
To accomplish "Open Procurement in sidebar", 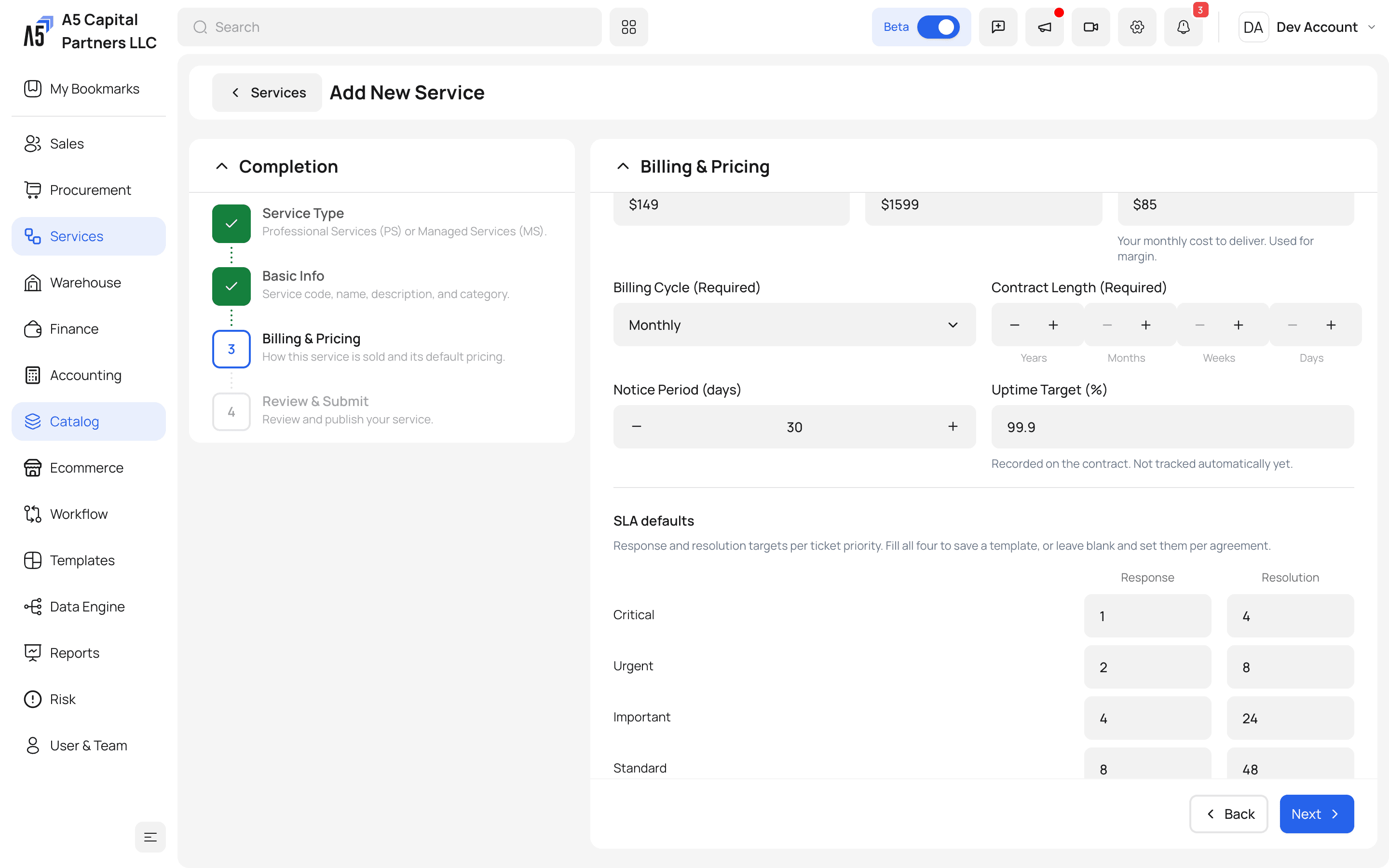I will coord(88,190).
